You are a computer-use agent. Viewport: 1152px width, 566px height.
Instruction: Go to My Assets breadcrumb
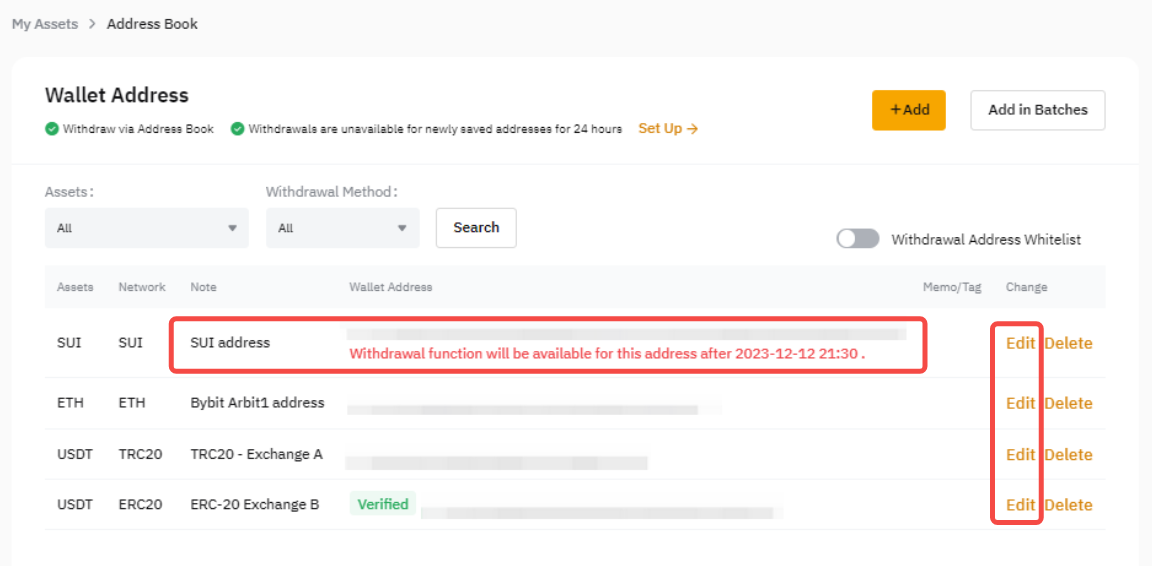[45, 24]
